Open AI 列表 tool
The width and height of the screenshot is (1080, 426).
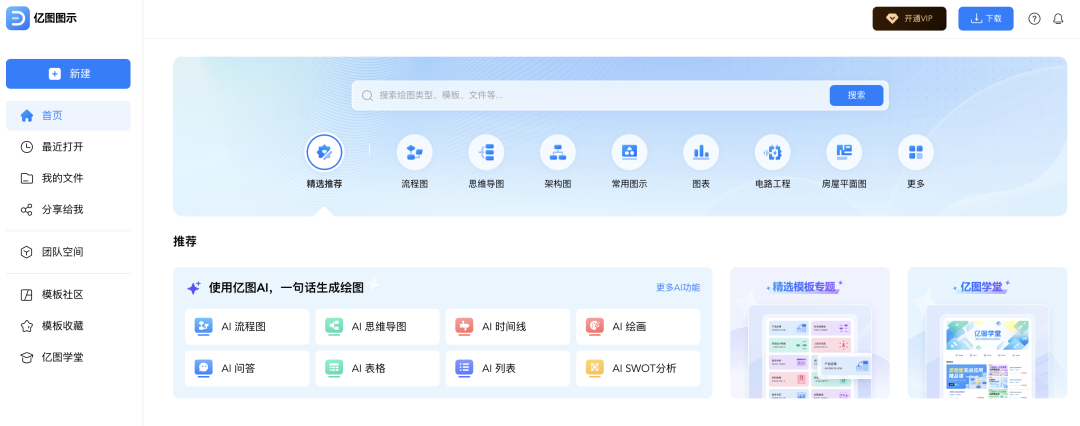pos(508,369)
